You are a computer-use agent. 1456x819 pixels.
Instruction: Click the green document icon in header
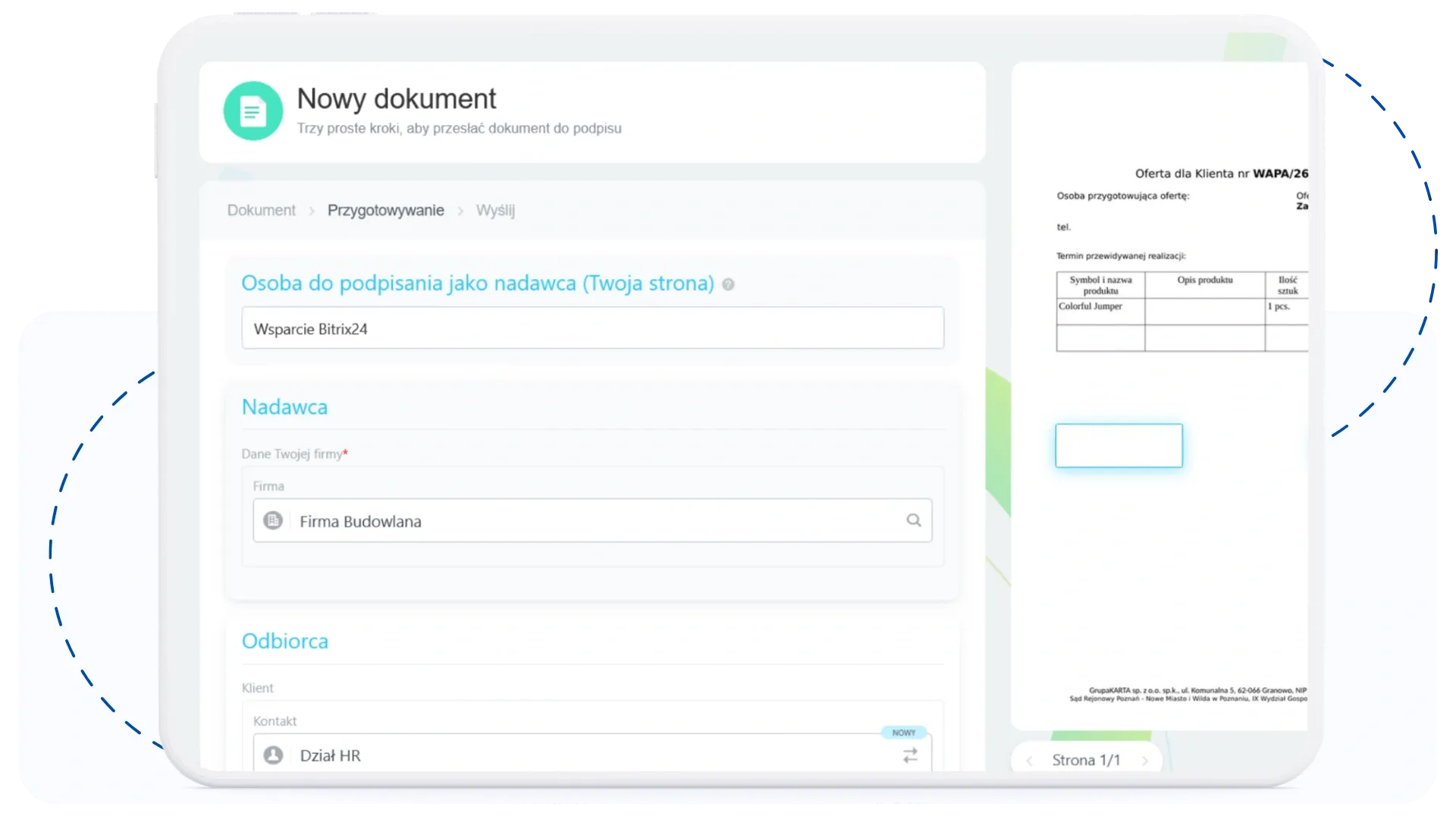click(x=253, y=111)
